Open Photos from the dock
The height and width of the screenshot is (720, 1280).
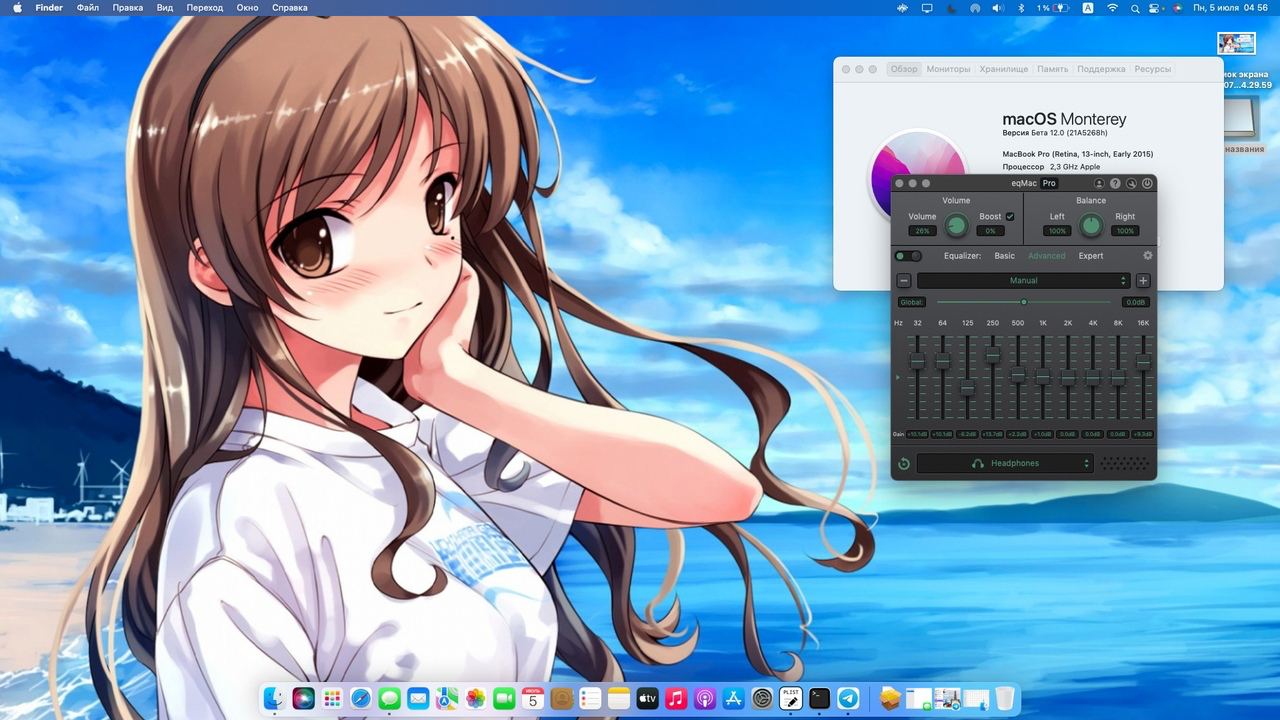click(x=476, y=699)
